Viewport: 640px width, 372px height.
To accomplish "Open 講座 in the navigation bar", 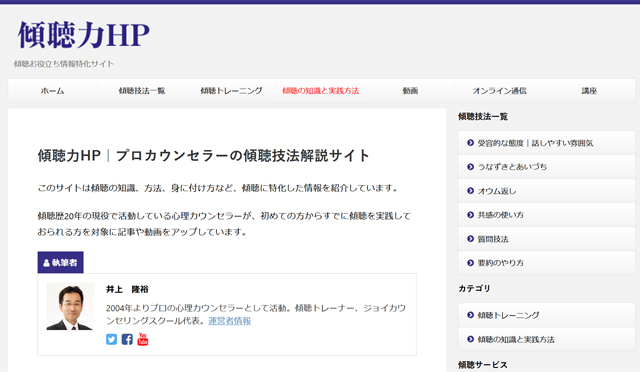I will coord(589,91).
